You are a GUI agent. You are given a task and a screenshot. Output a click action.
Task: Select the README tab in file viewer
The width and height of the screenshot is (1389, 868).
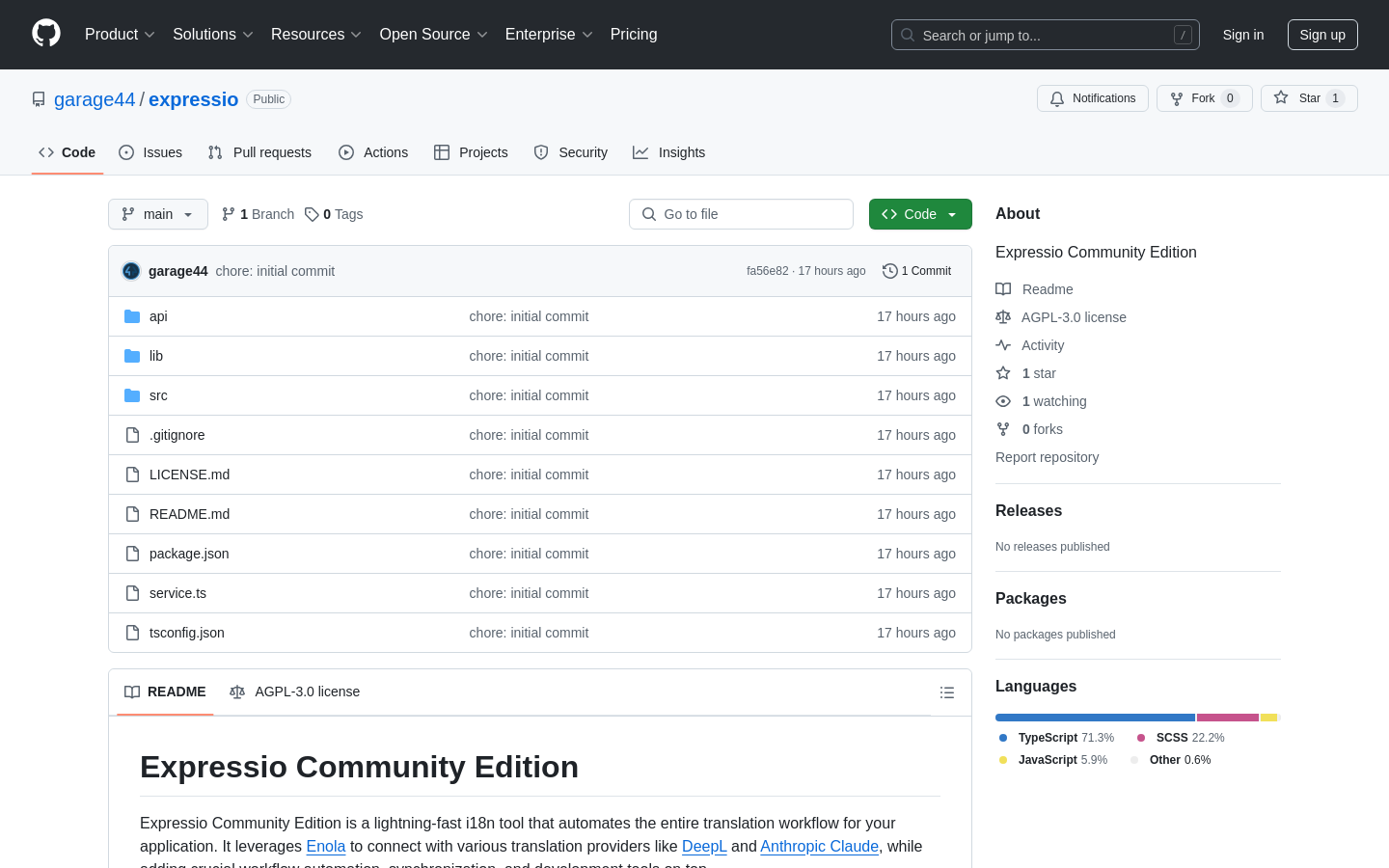coord(165,692)
